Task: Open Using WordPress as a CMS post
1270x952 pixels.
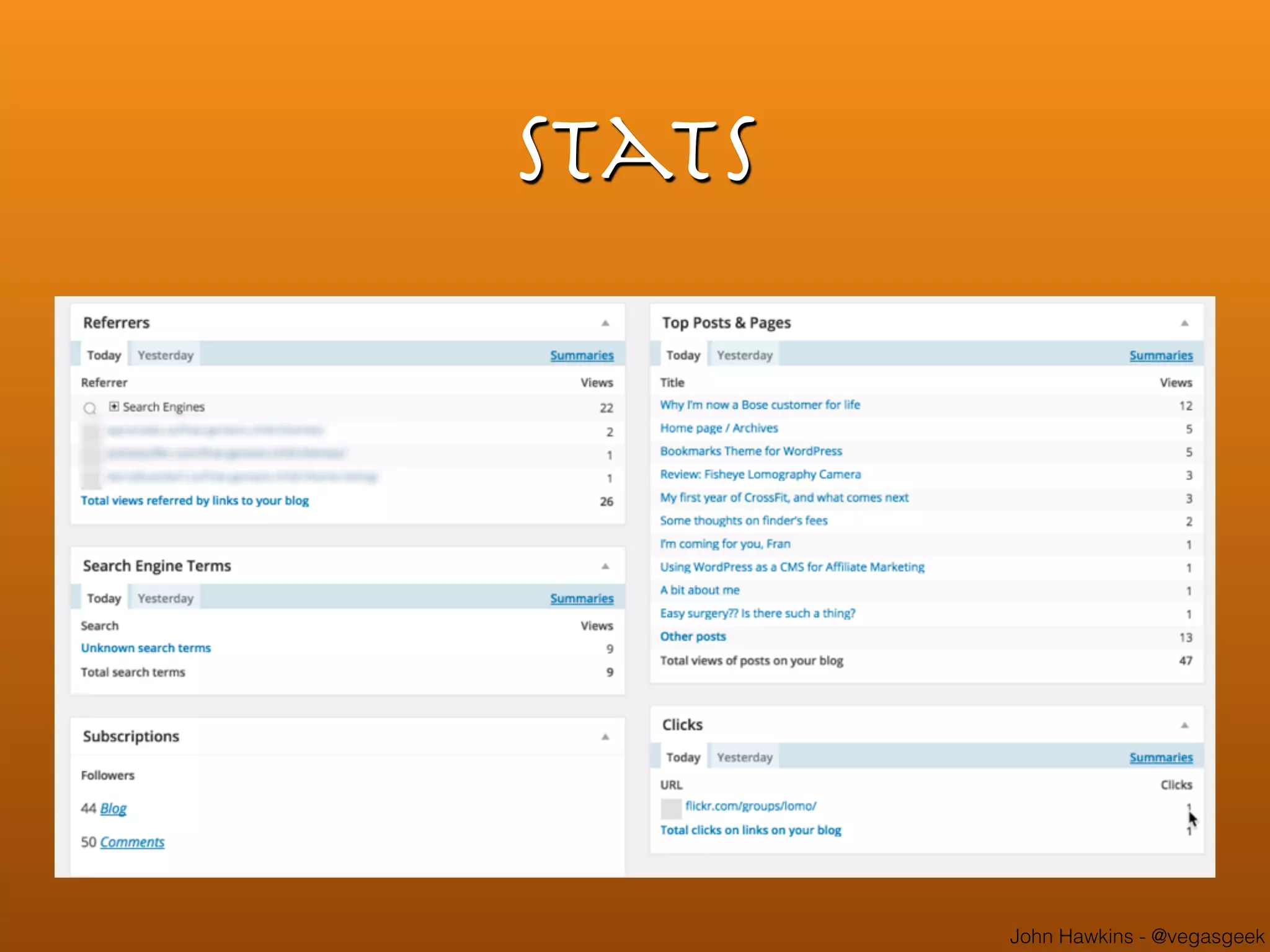Action: coord(792,567)
